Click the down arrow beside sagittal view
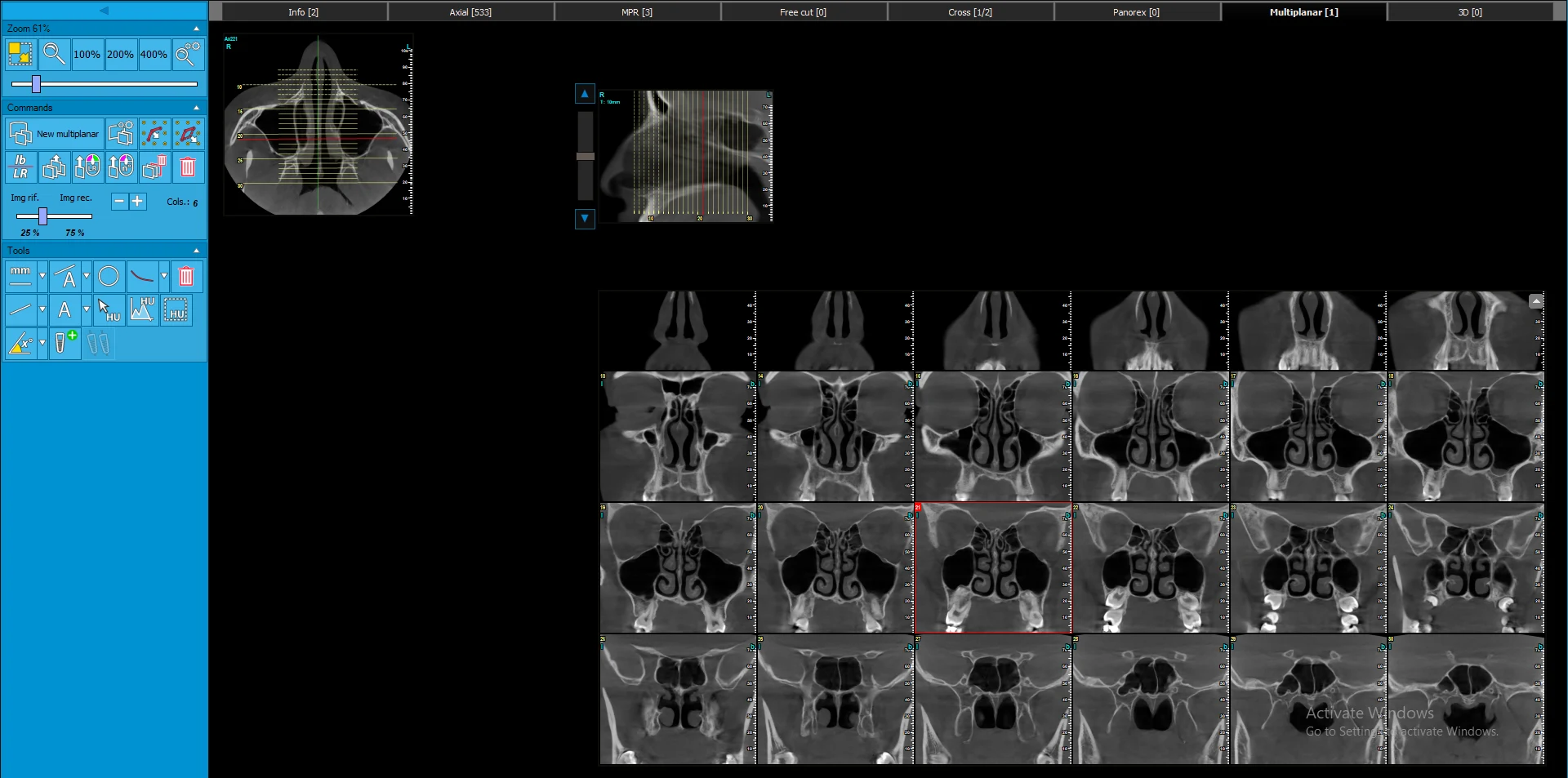The height and width of the screenshot is (778, 1568). [x=585, y=219]
